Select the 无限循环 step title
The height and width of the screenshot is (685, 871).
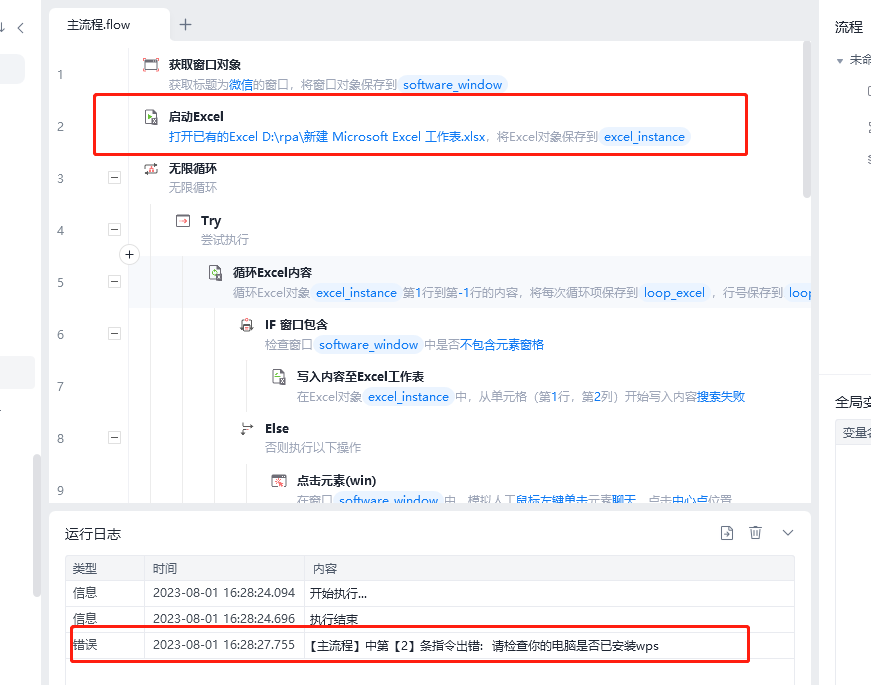[193, 168]
